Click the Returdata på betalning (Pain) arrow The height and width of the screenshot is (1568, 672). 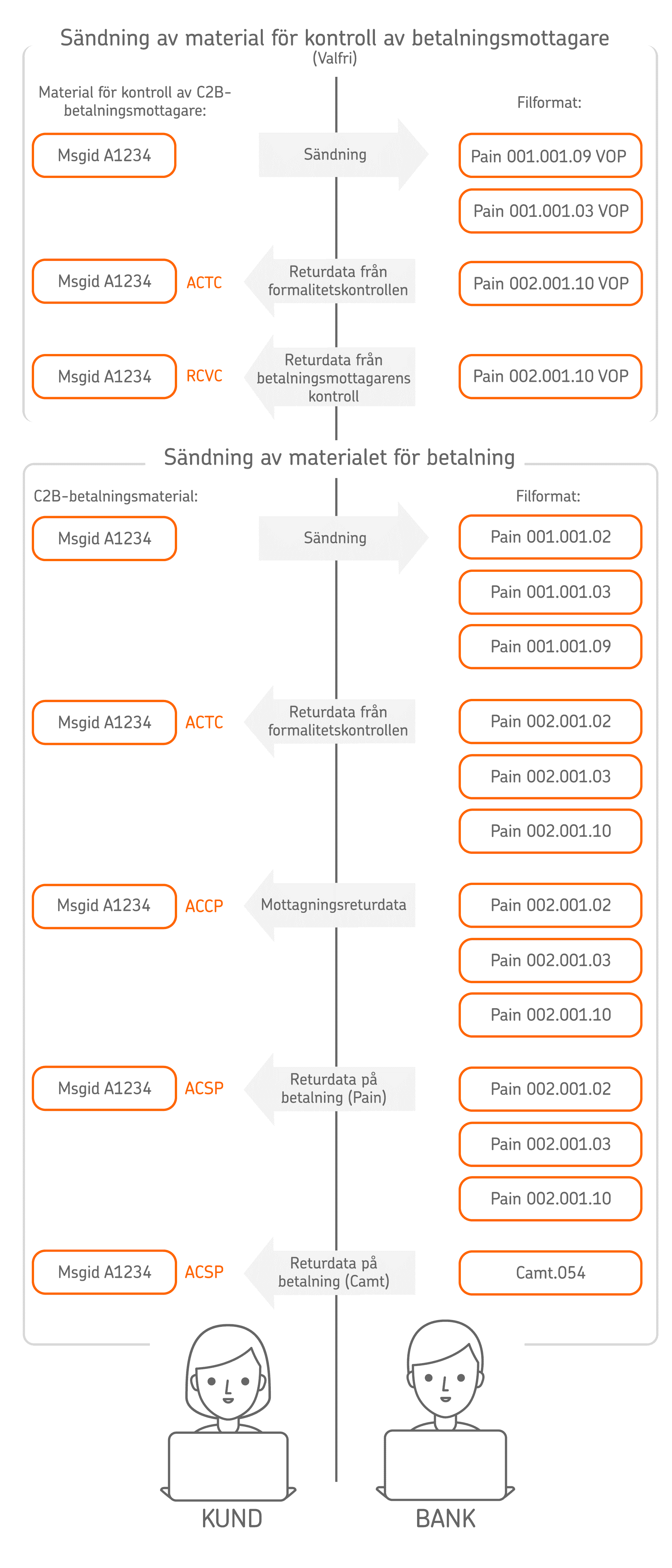[331, 1088]
